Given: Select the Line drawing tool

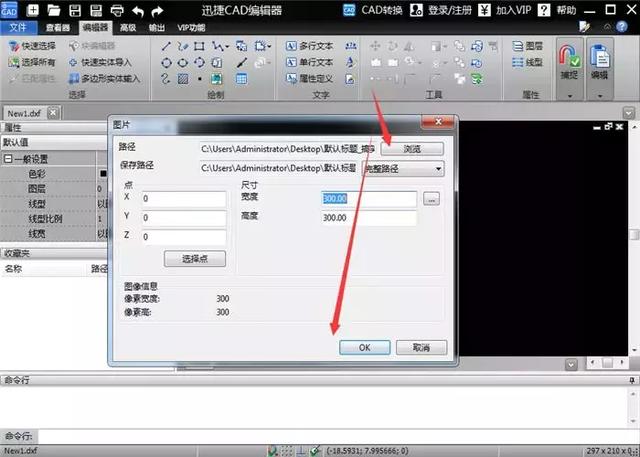Looking at the screenshot, I should pyautogui.click(x=166, y=46).
